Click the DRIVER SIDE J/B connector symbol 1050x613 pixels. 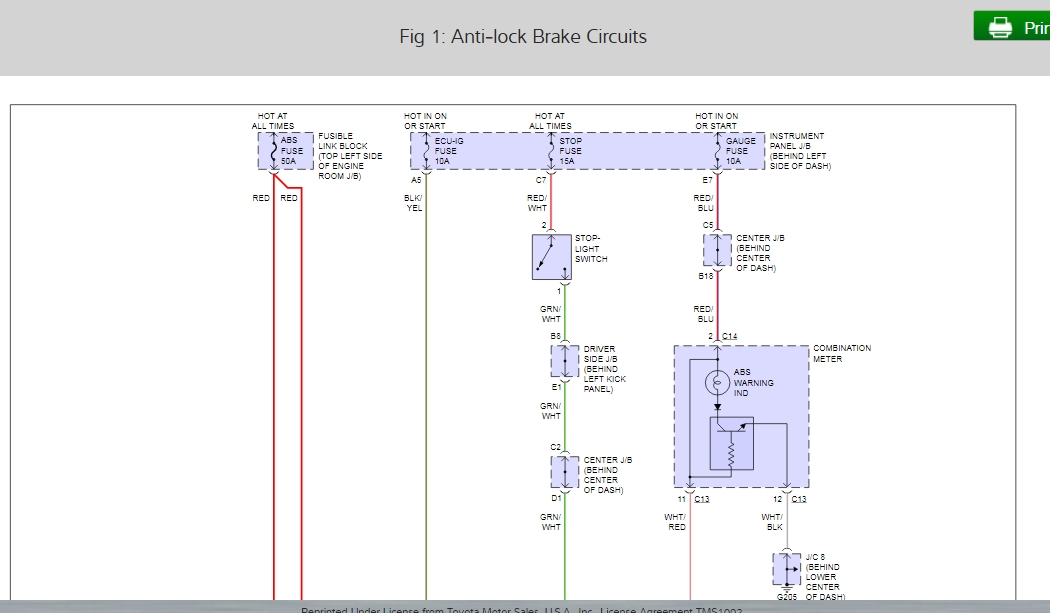point(565,363)
